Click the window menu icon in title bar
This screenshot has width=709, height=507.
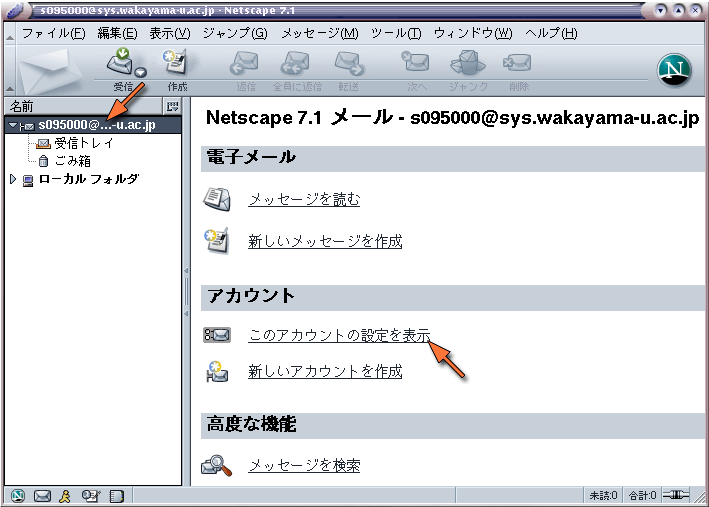[x=16, y=10]
